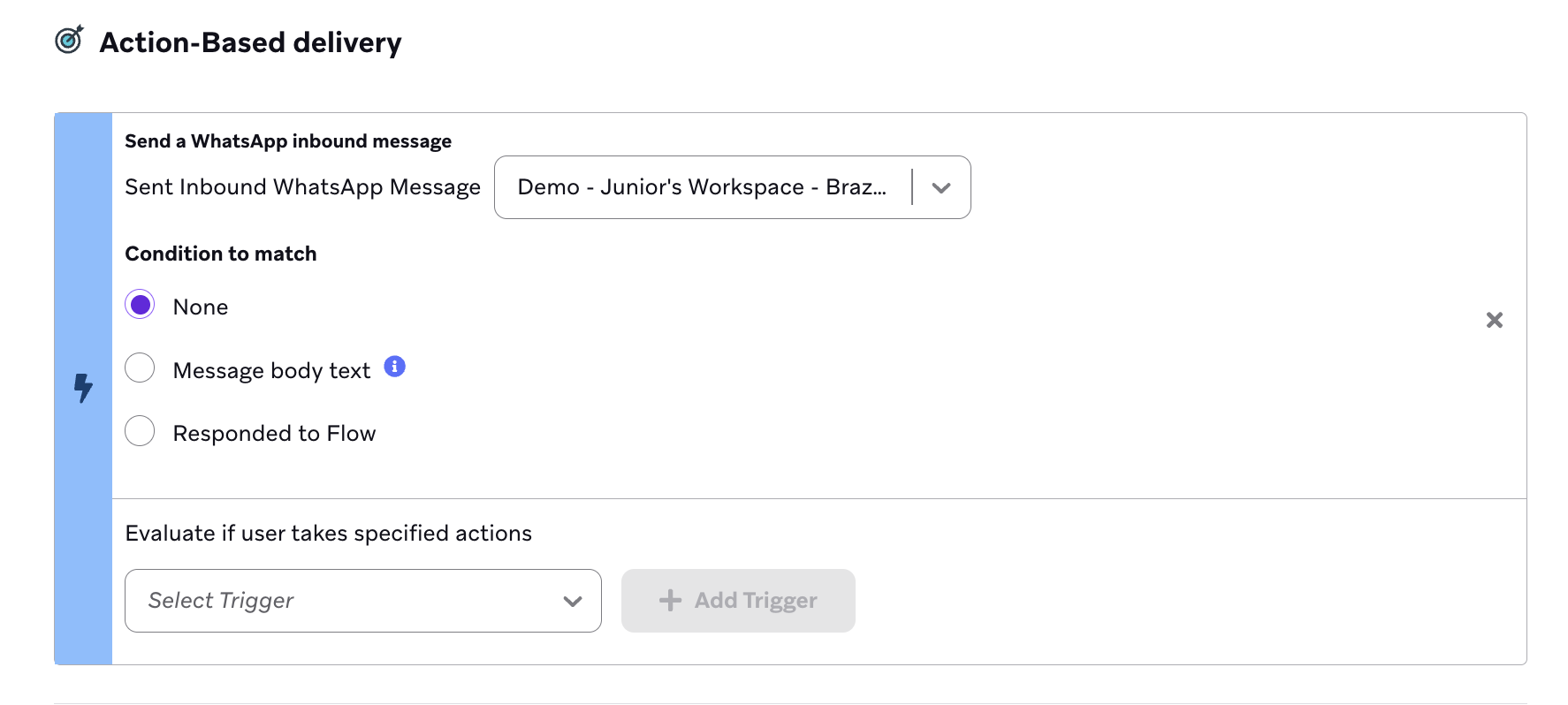
Task: Click the "Responded to Flow" label text
Action: [x=274, y=434]
